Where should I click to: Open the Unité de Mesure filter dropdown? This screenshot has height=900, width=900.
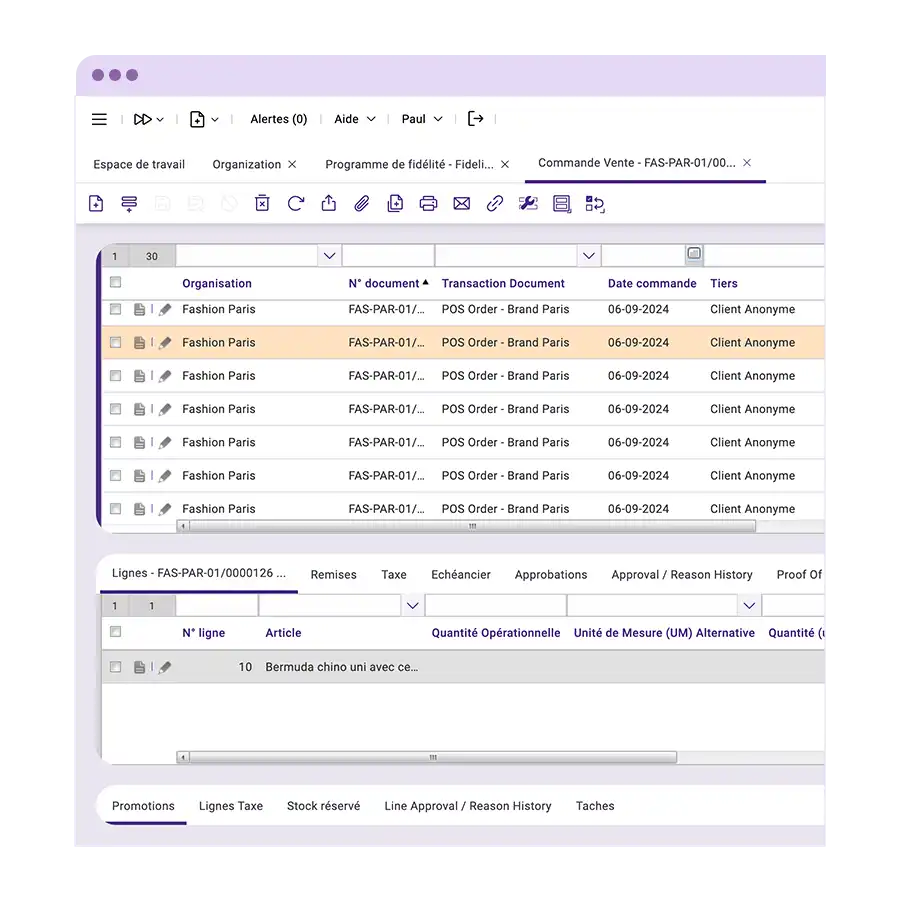(749, 606)
